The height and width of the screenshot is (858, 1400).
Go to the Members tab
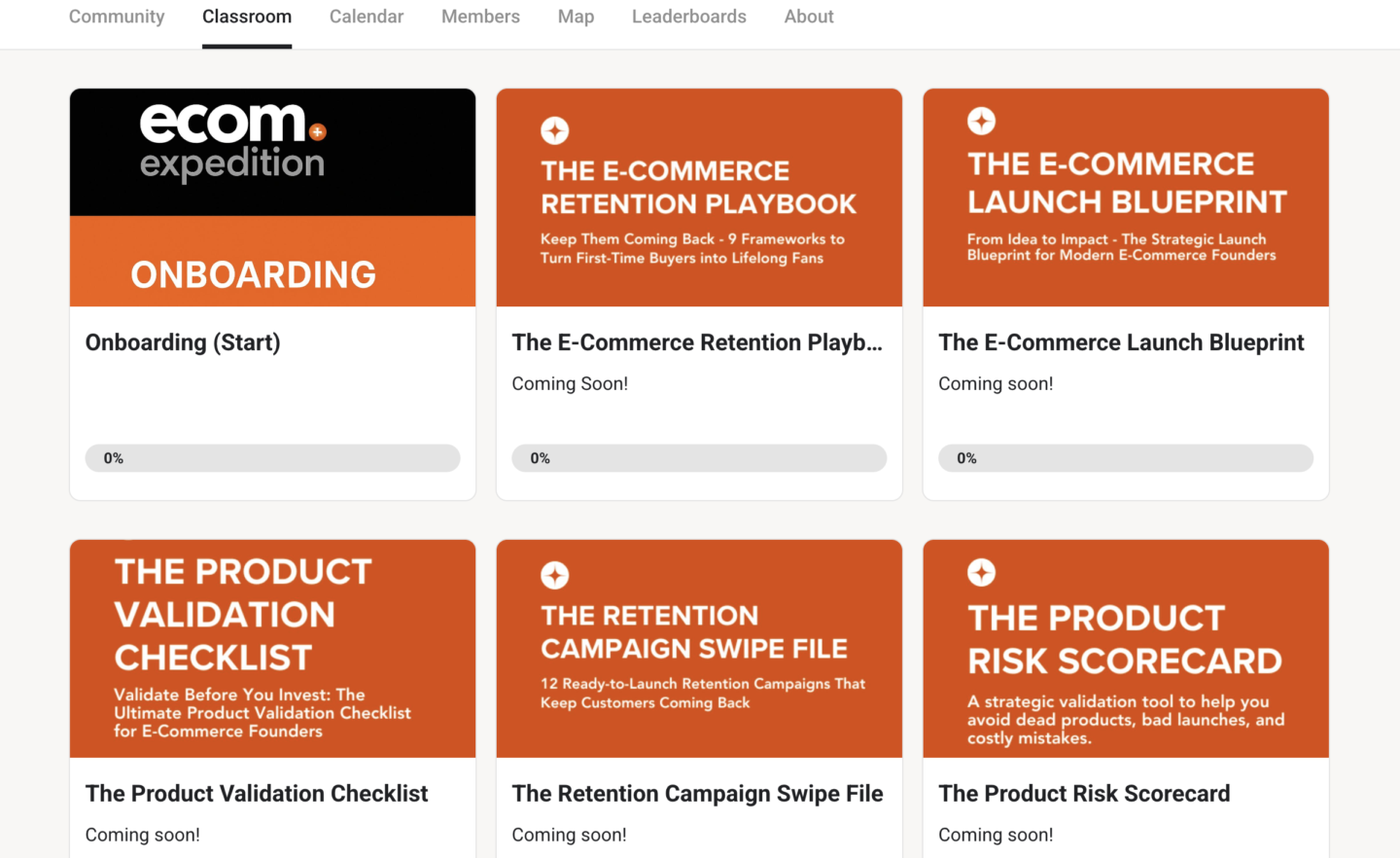(x=480, y=17)
